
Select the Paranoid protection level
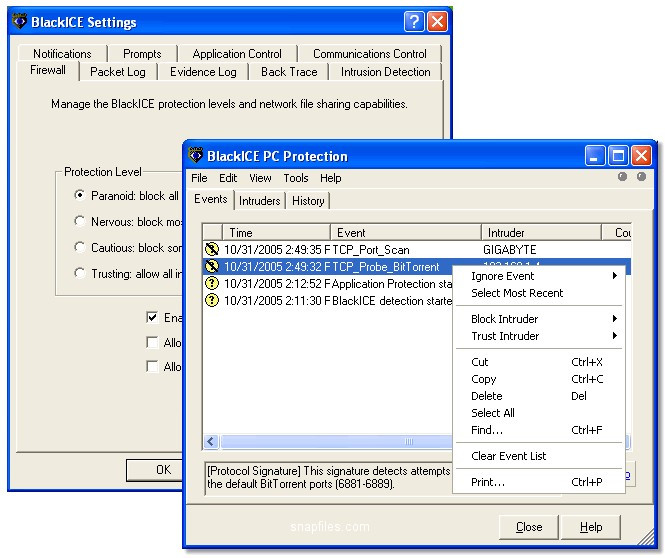click(x=79, y=195)
